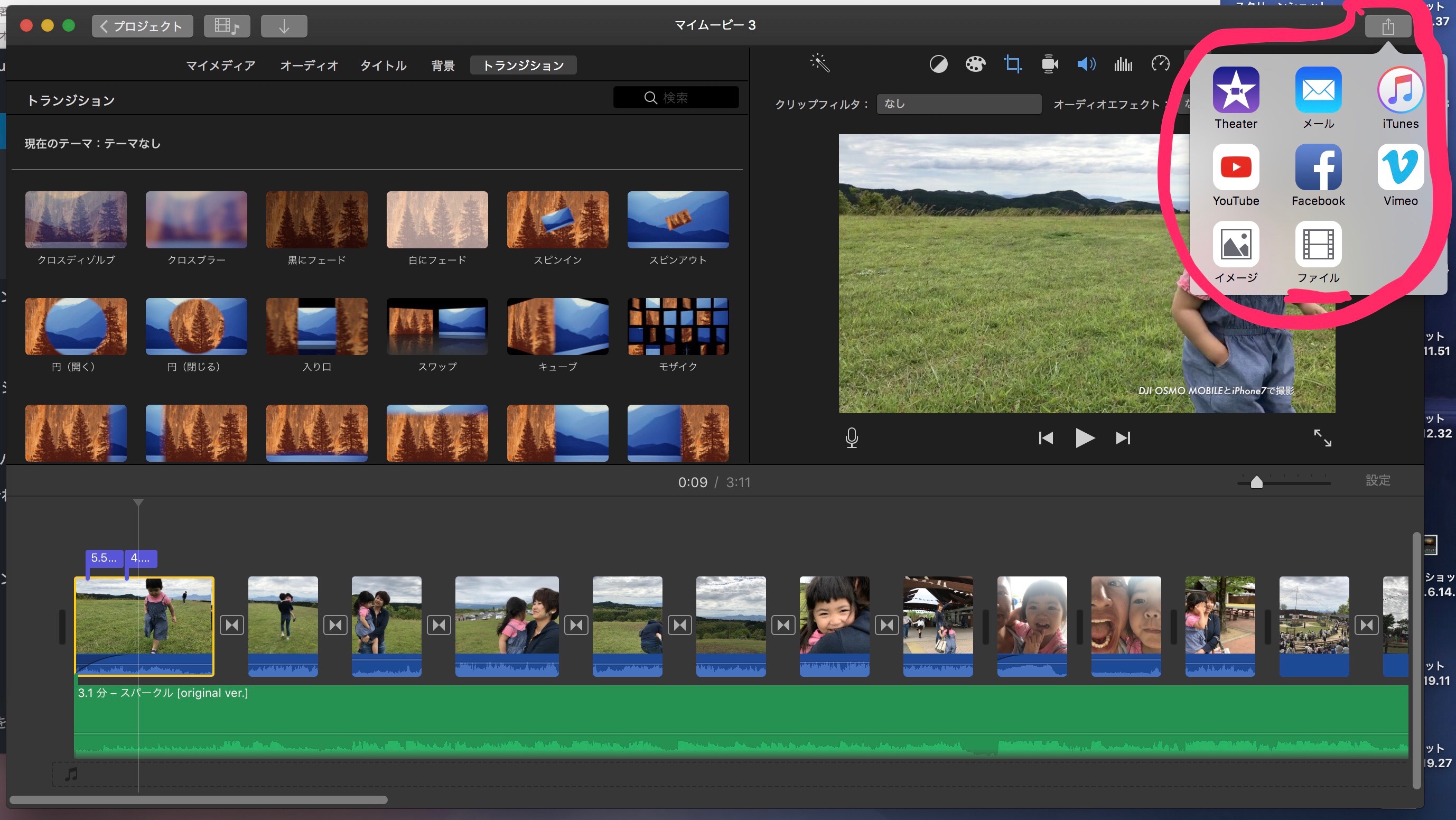Select the 入り口 transition
The height and width of the screenshot is (820, 1456).
[316, 327]
